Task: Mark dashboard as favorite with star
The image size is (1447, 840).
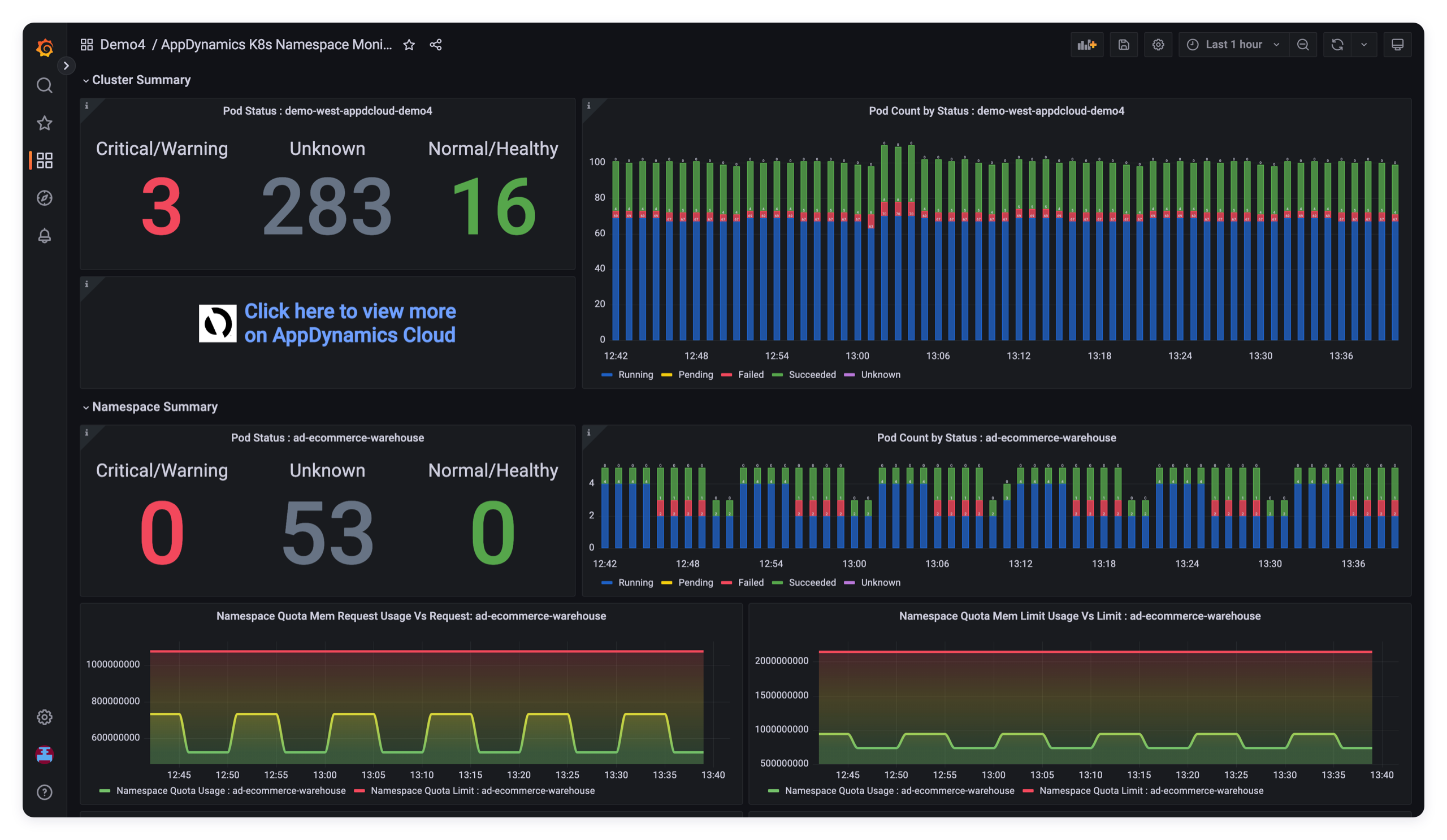Action: [x=409, y=44]
